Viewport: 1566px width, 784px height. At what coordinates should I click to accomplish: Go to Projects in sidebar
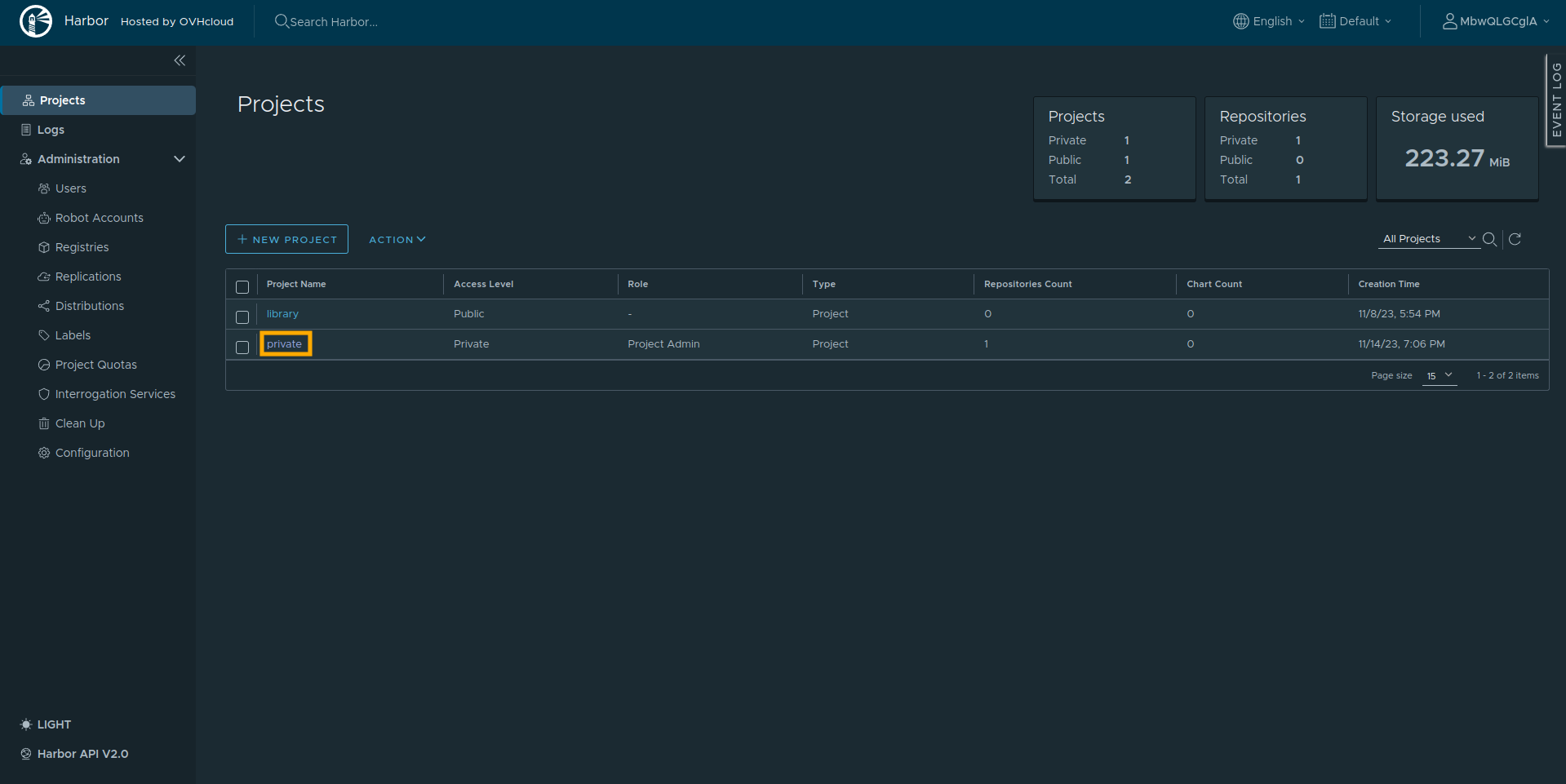98,100
